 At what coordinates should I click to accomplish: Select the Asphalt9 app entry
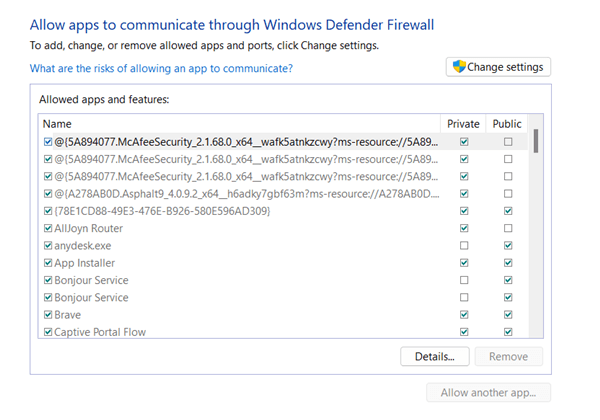(x=240, y=194)
